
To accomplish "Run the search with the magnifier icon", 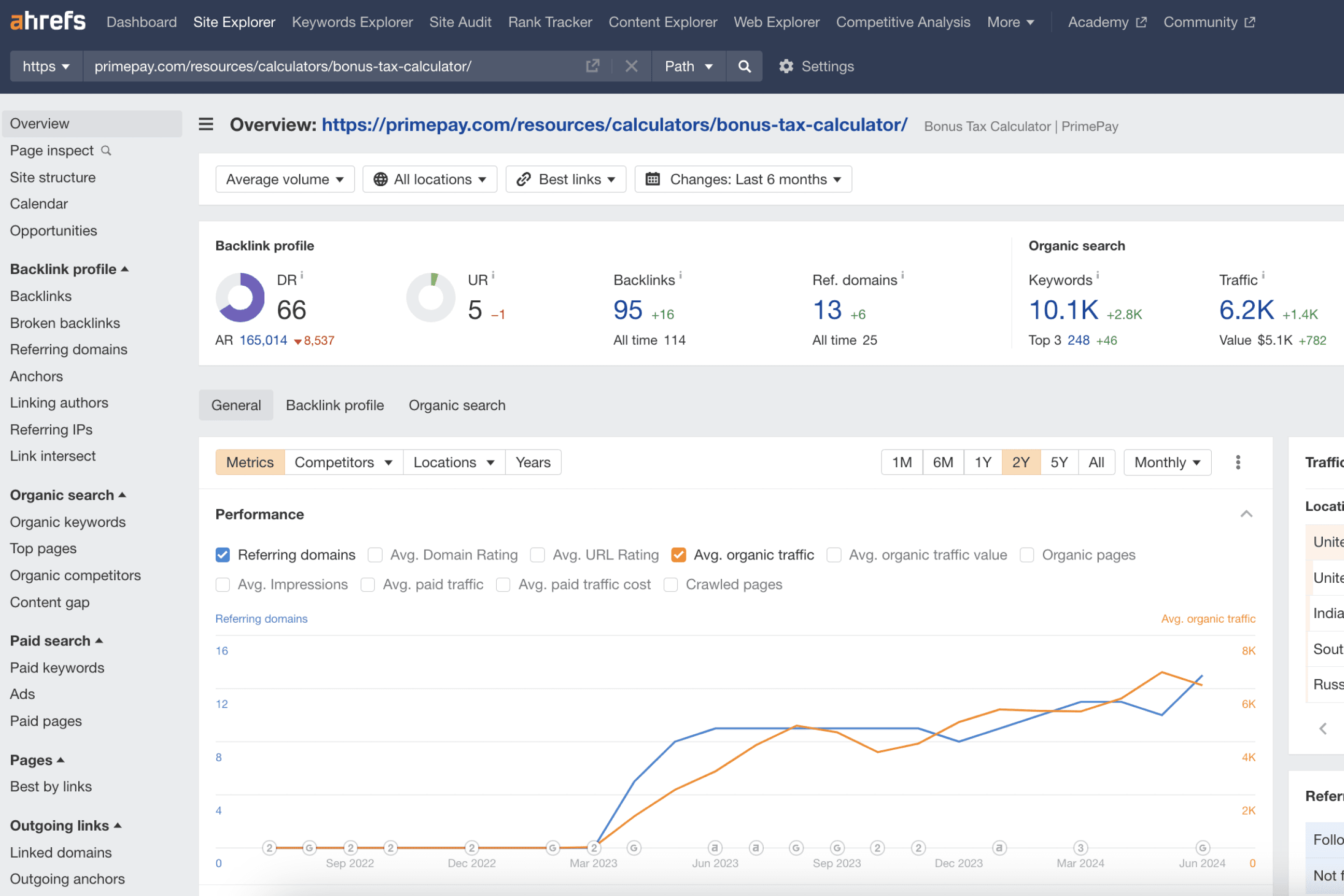I will click(744, 66).
